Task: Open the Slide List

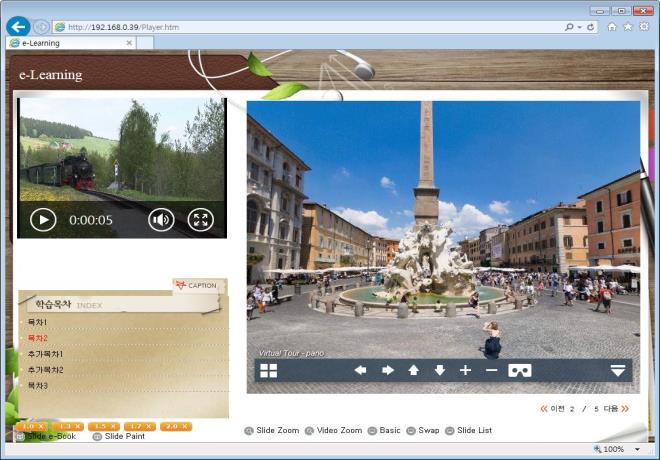Action: coord(468,431)
